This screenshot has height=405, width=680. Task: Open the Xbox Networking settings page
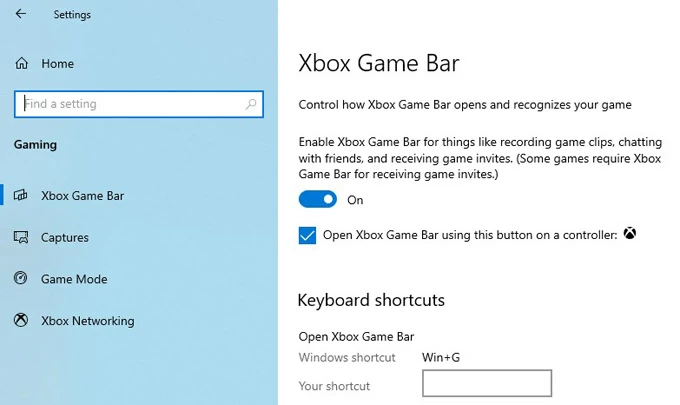point(88,321)
